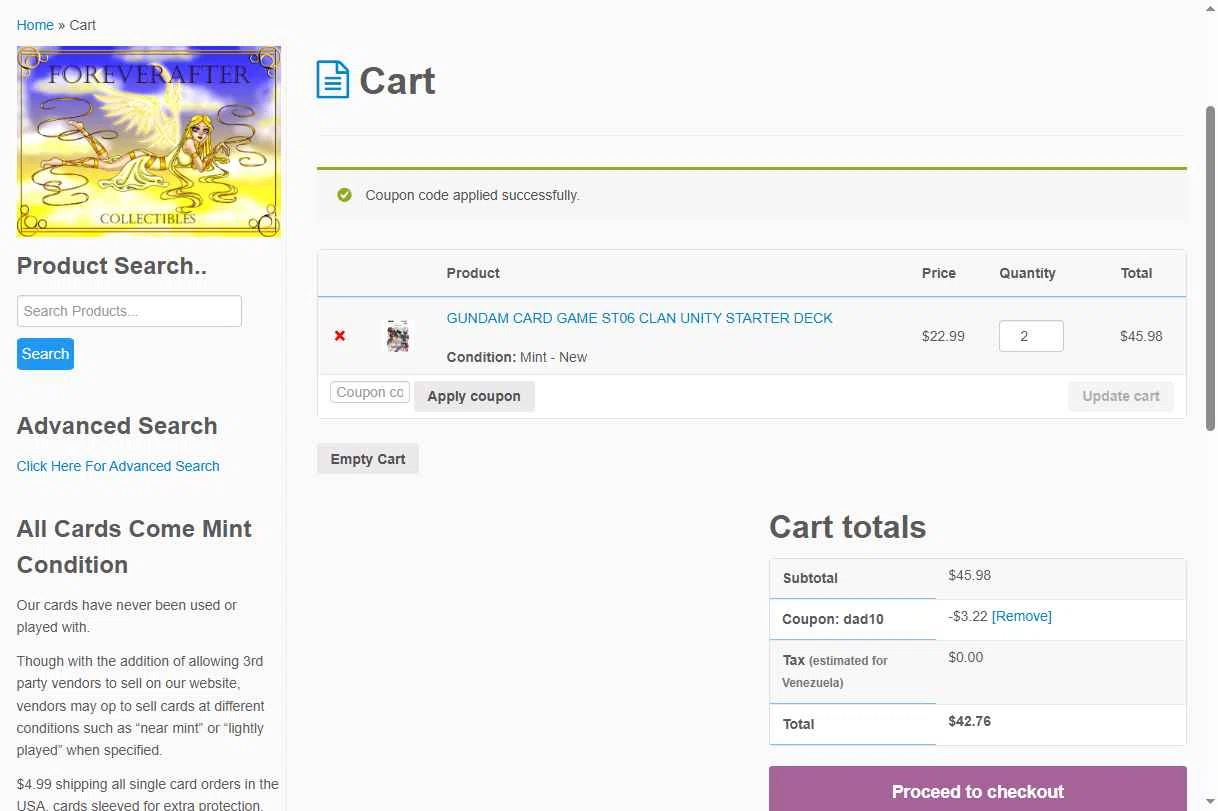Click the -$3.22 coupon discount amount
Screen dimensions: 1218x811
pos(968,616)
